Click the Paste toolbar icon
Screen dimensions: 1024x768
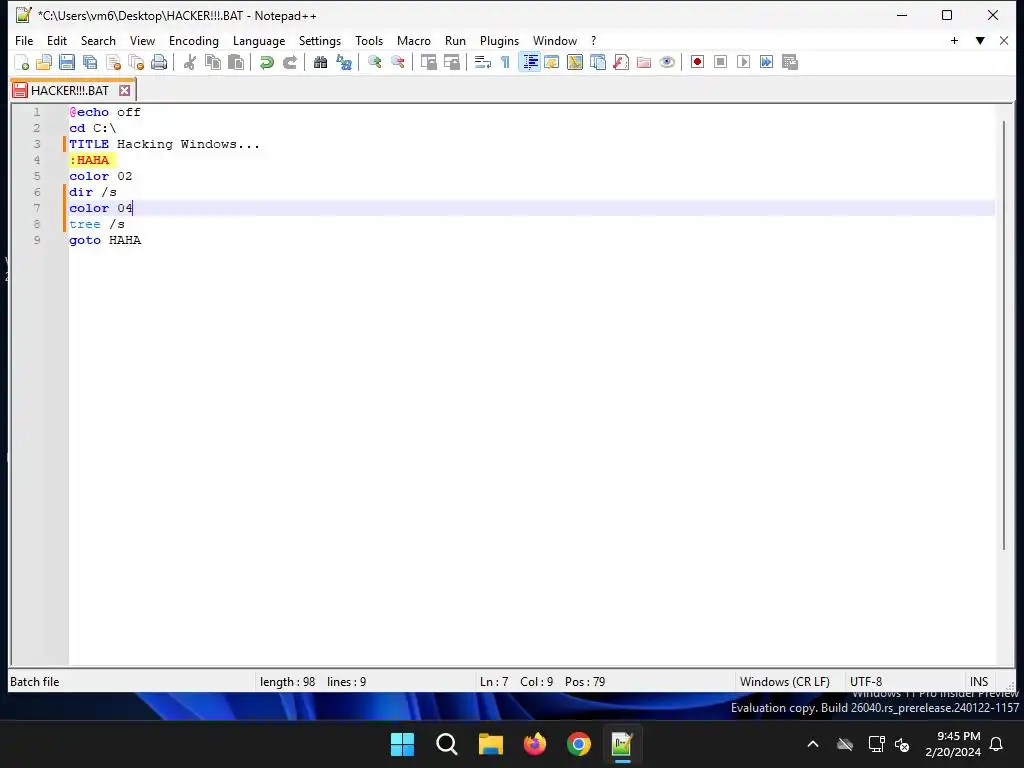236,62
